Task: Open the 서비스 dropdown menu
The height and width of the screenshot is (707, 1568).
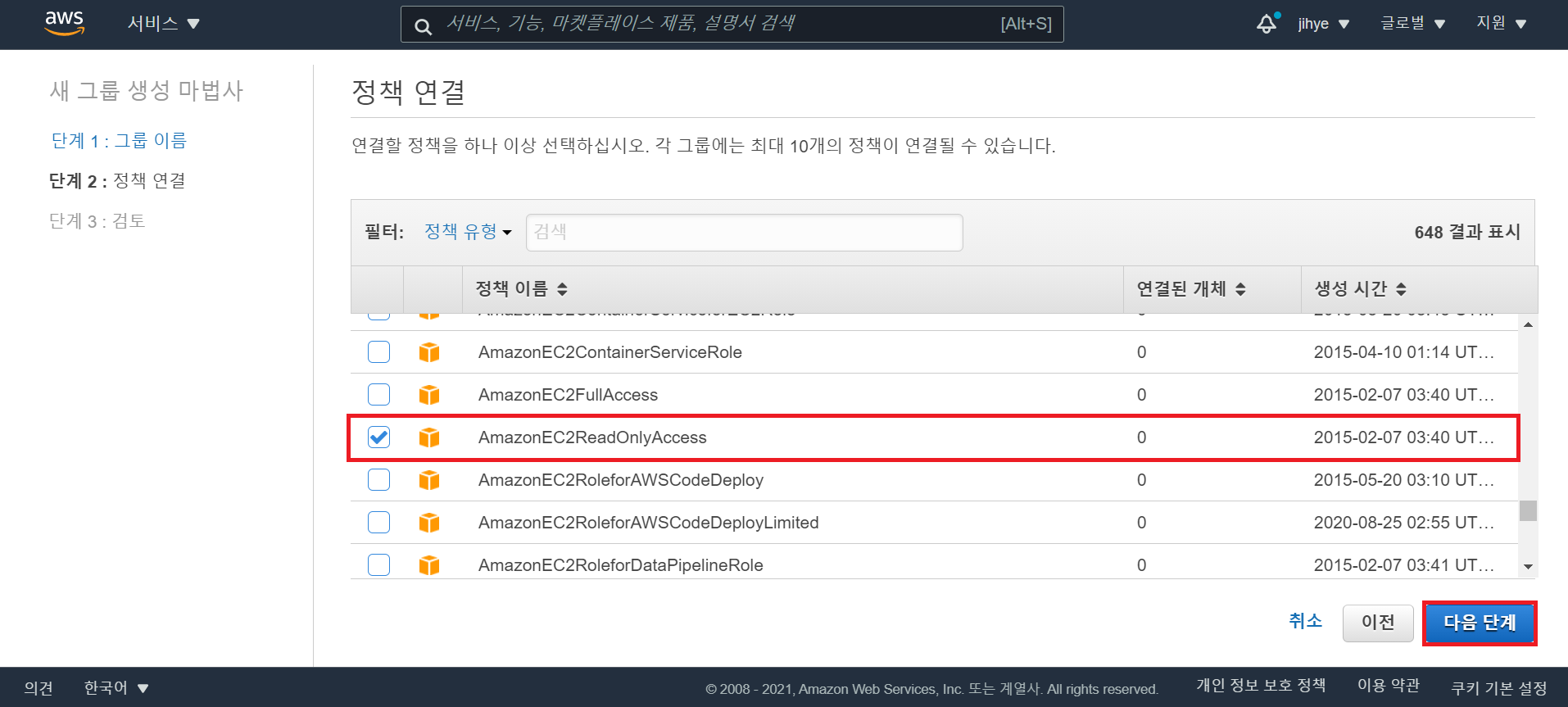Action: pos(163,23)
